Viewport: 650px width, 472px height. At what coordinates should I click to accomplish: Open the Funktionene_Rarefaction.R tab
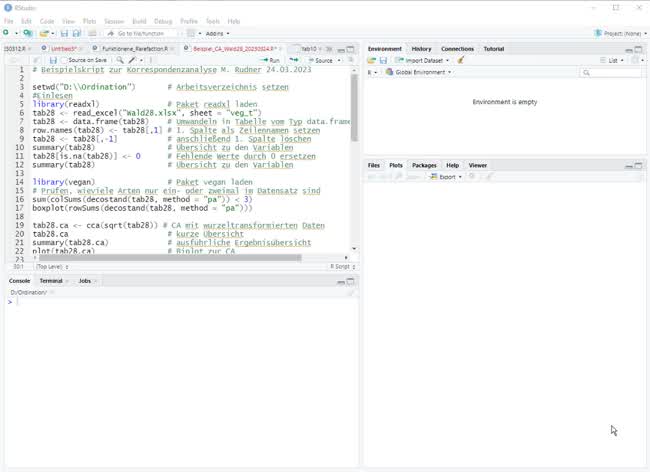(x=135, y=49)
